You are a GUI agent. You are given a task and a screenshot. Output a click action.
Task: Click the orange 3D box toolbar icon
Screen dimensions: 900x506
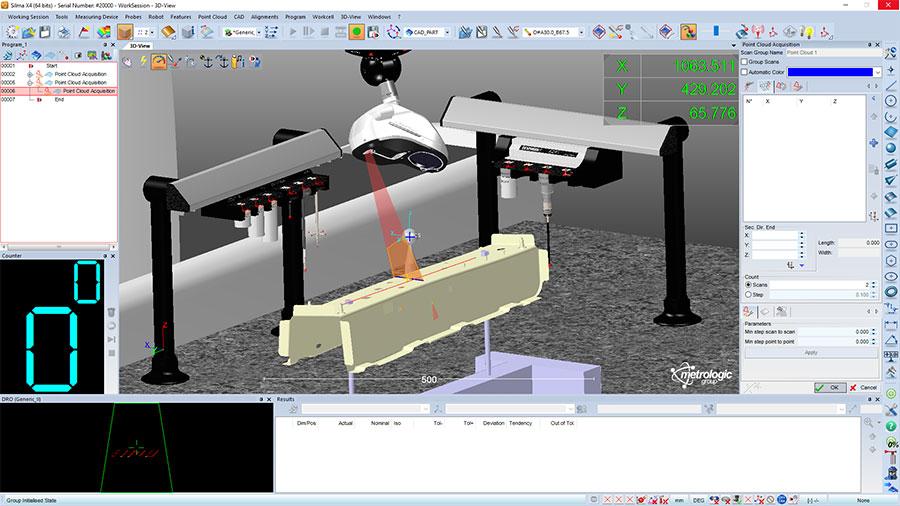pos(125,32)
